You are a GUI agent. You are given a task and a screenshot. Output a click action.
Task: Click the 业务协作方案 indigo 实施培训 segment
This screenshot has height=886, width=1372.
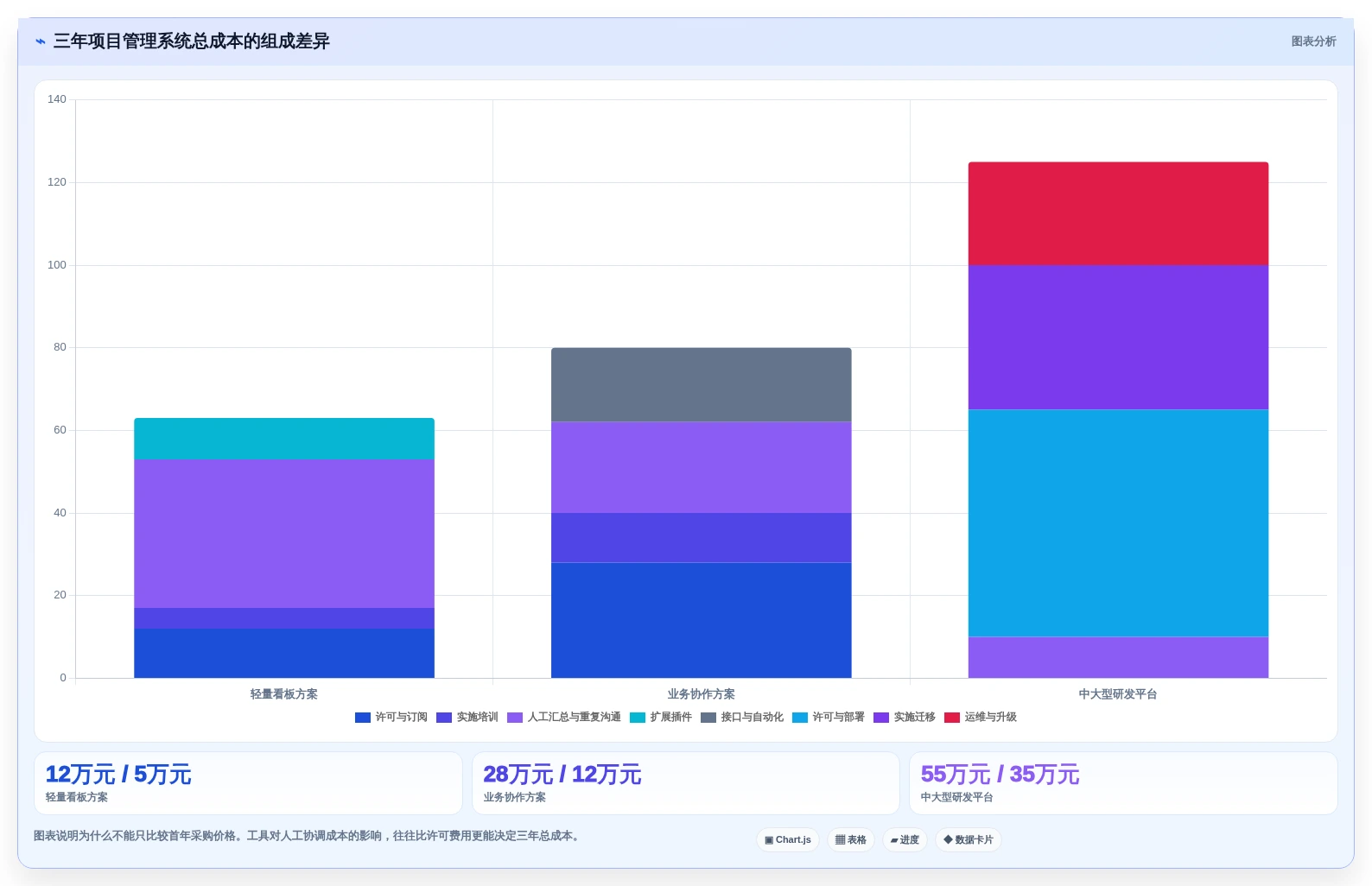point(702,538)
